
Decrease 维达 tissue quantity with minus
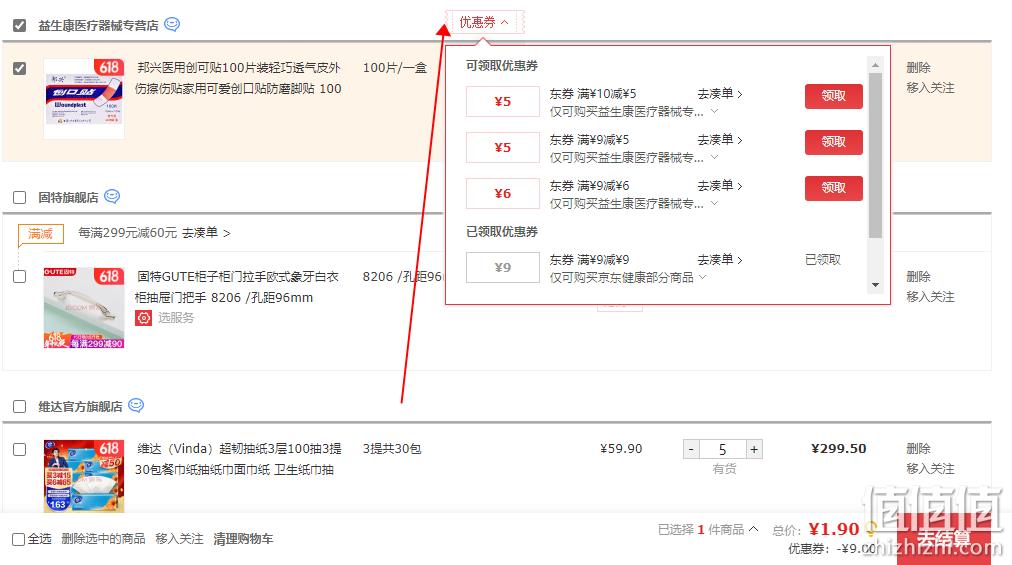click(x=691, y=449)
